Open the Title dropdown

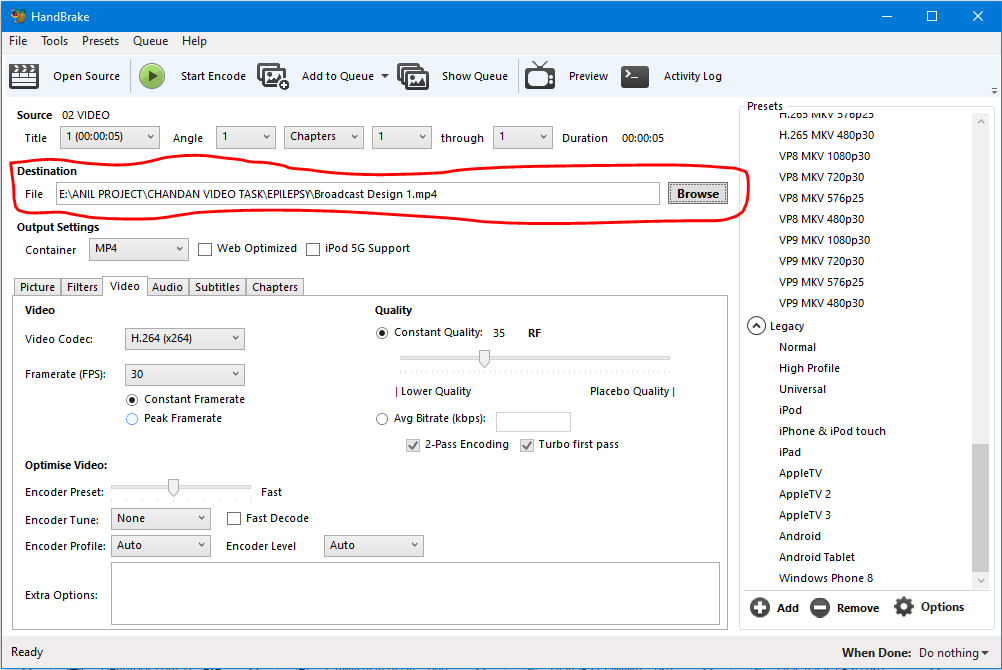click(110, 137)
